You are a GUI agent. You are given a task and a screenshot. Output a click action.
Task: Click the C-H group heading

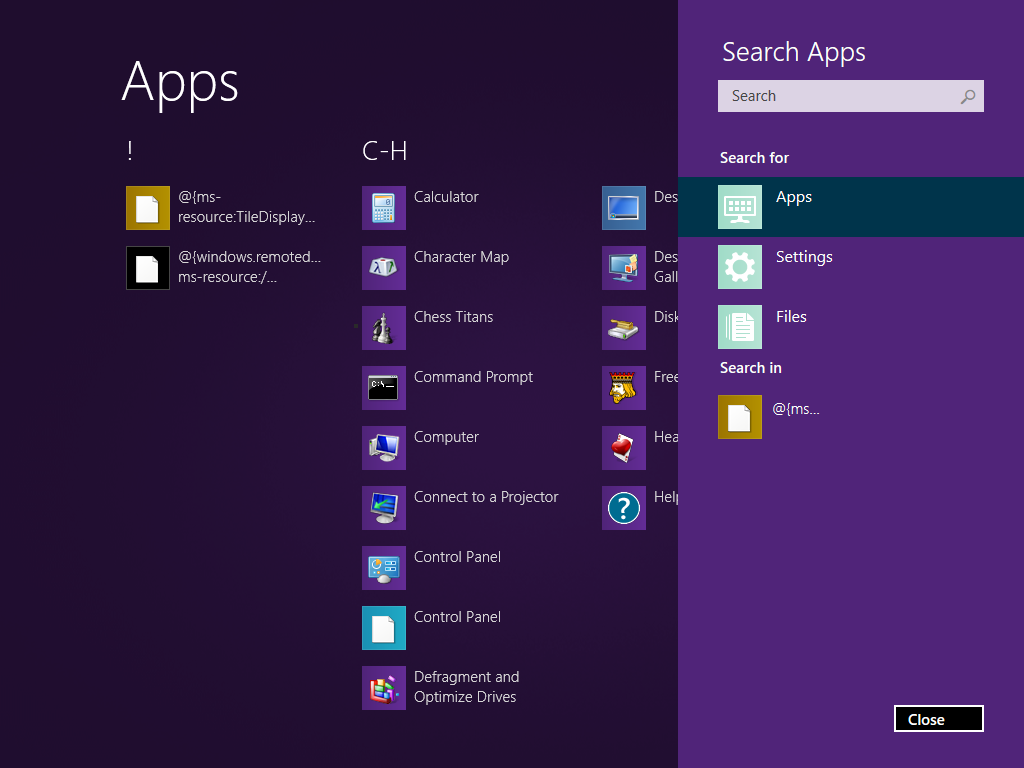coord(385,152)
